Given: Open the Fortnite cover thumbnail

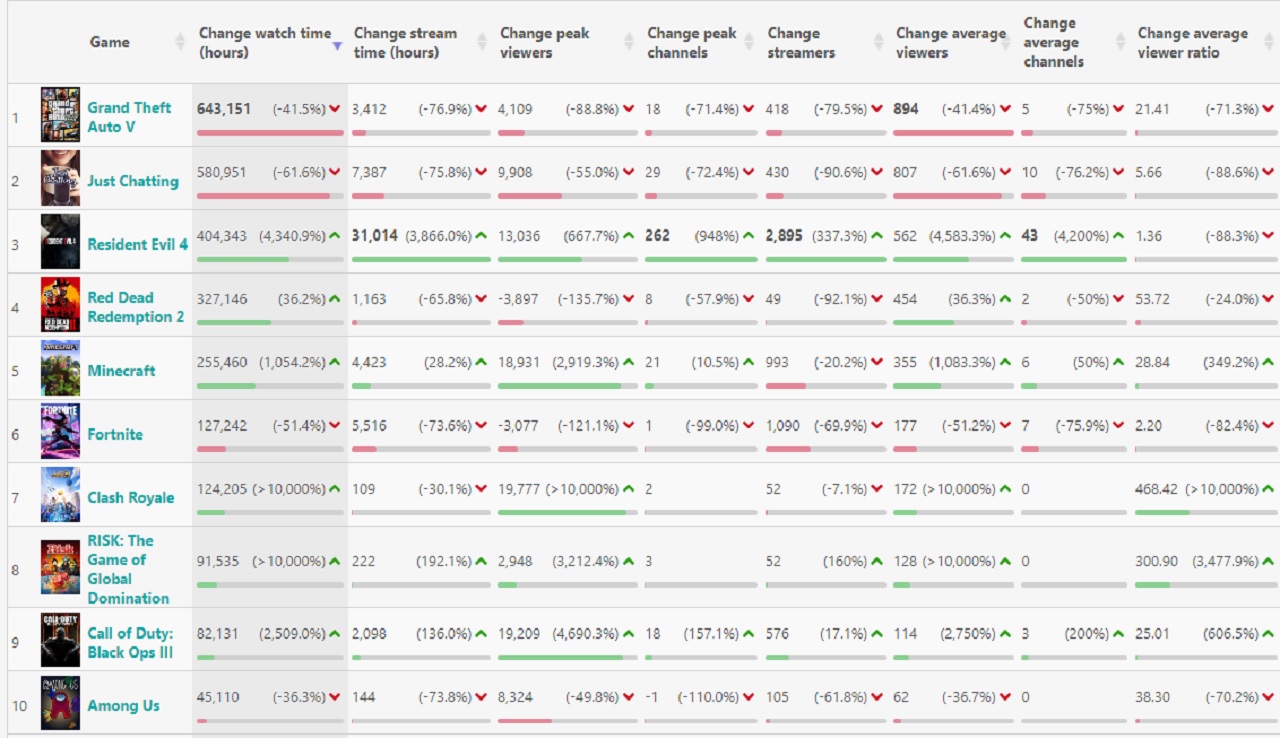Looking at the screenshot, I should [x=60, y=432].
